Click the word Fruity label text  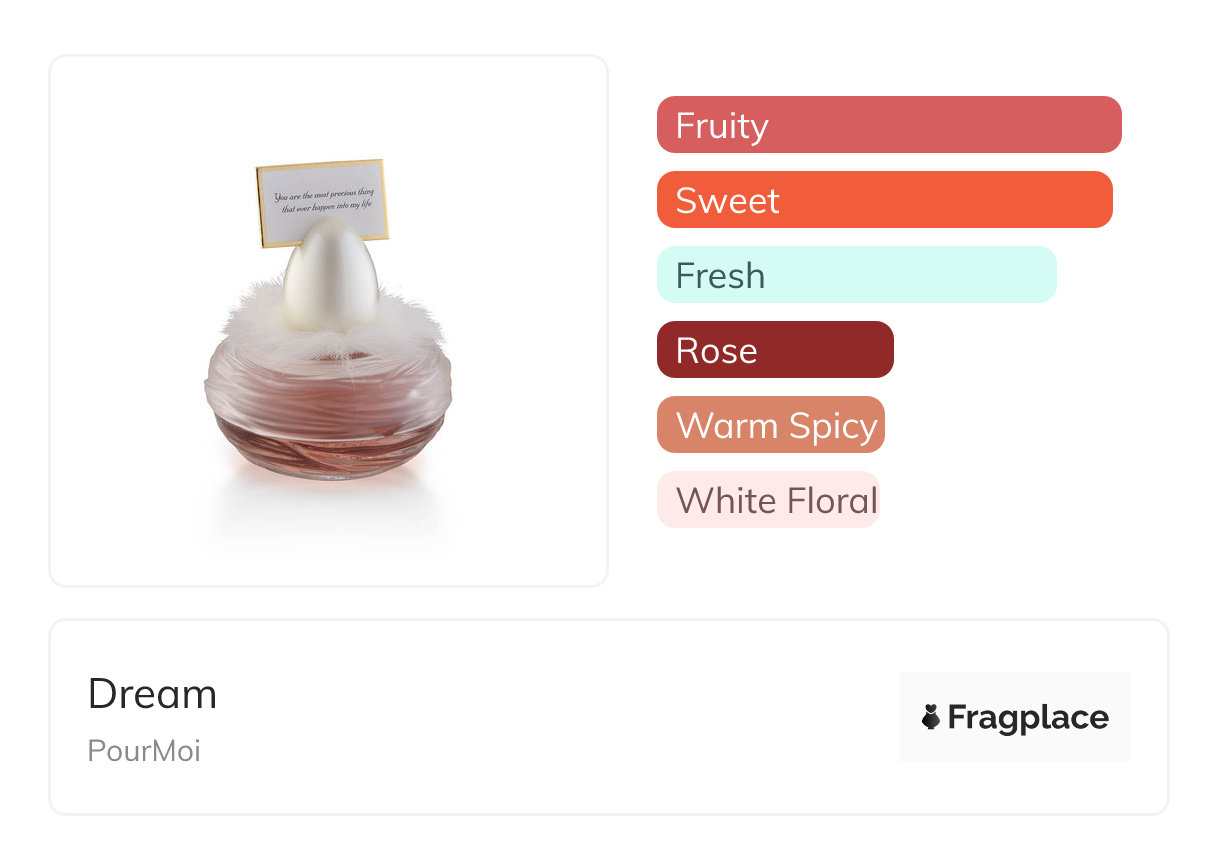[722, 126]
